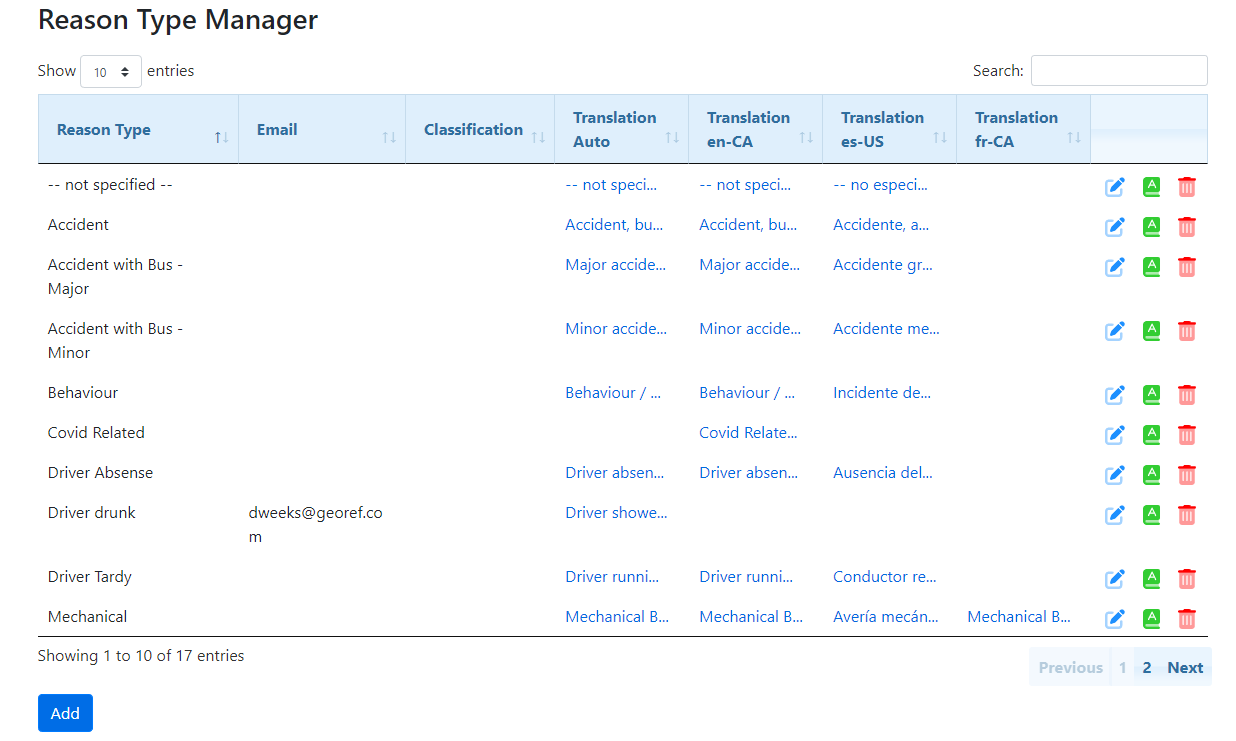Click the Next pagination button

tap(1185, 668)
